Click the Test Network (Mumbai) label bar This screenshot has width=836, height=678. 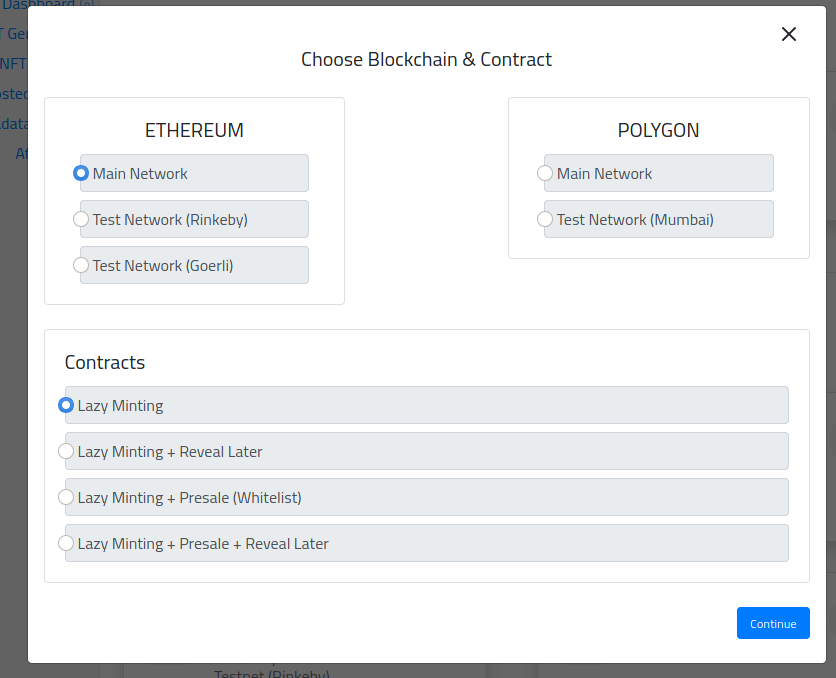(660, 219)
